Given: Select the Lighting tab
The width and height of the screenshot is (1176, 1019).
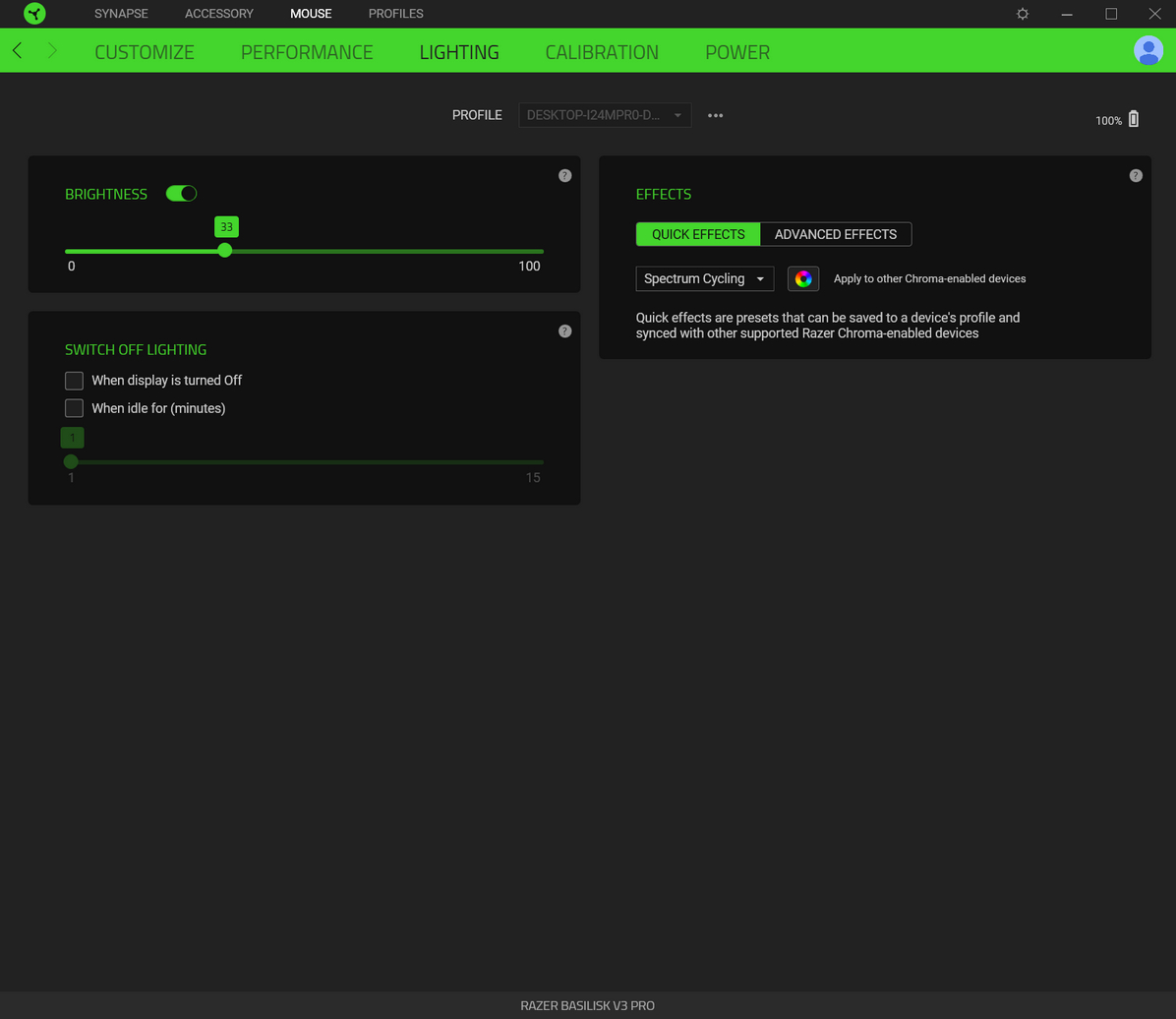Looking at the screenshot, I should 459,52.
